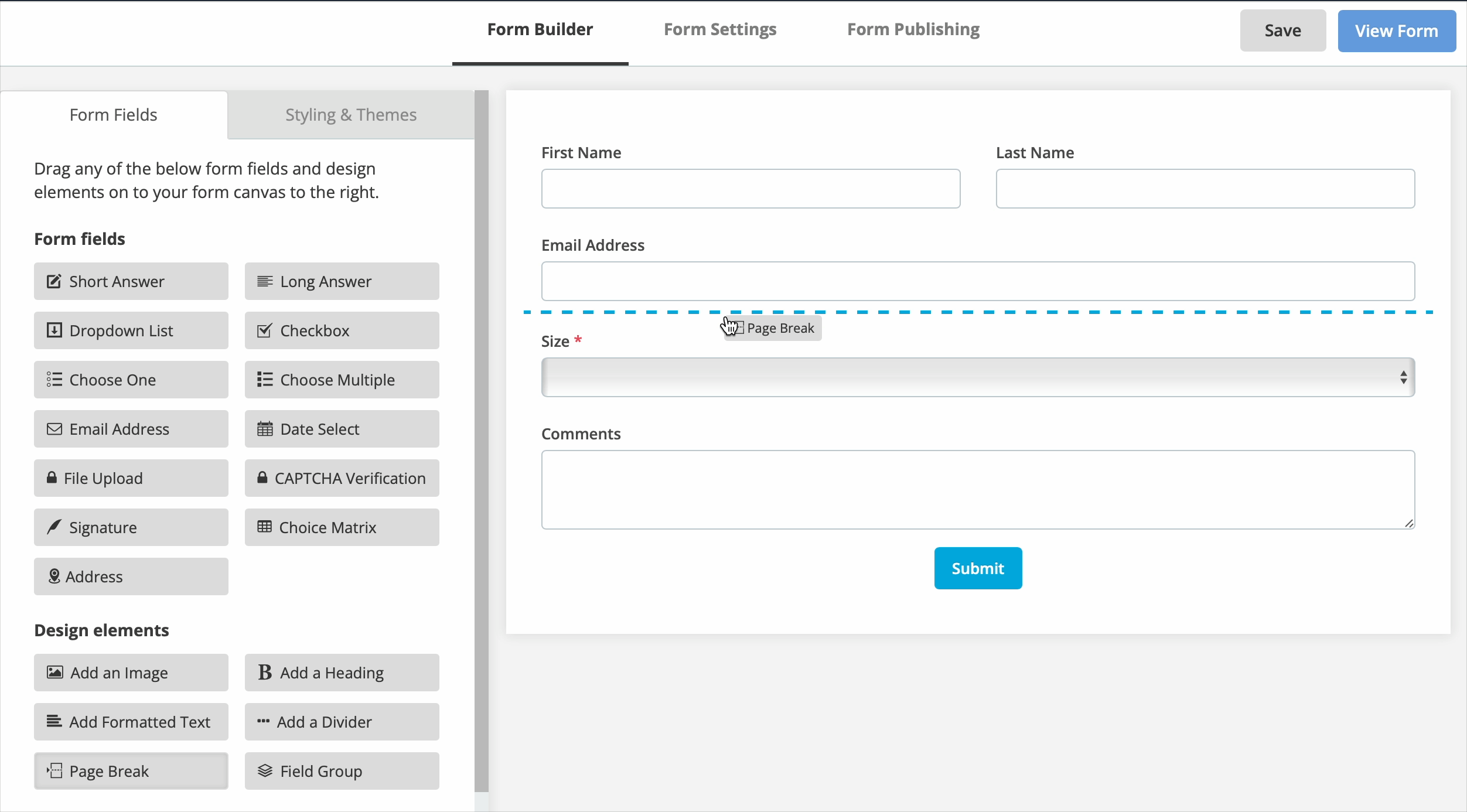Screen dimensions: 1467x812
Task: Select the Dropdown List field button
Action: (x=131, y=330)
